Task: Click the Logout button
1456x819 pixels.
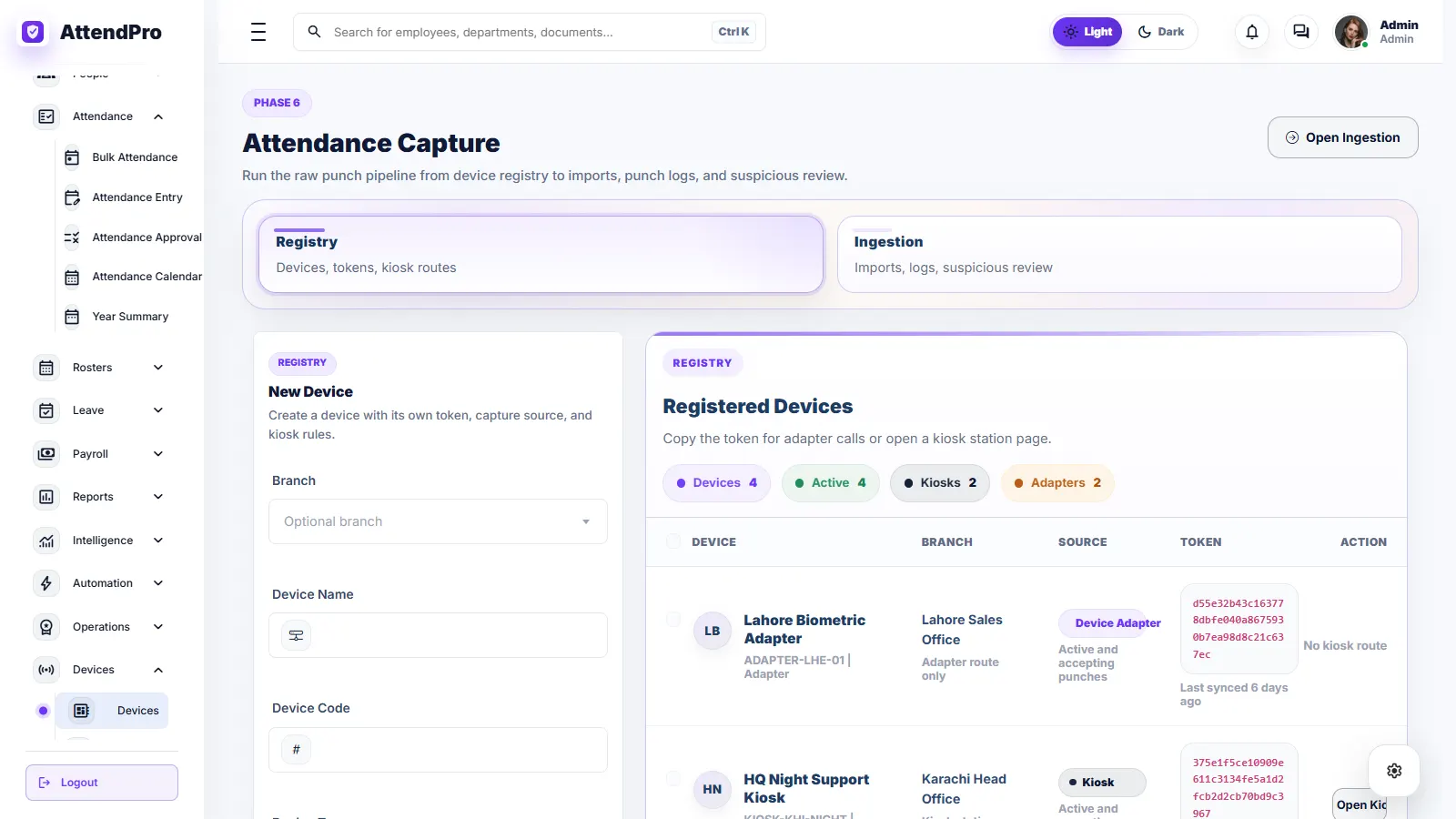Action: click(102, 783)
